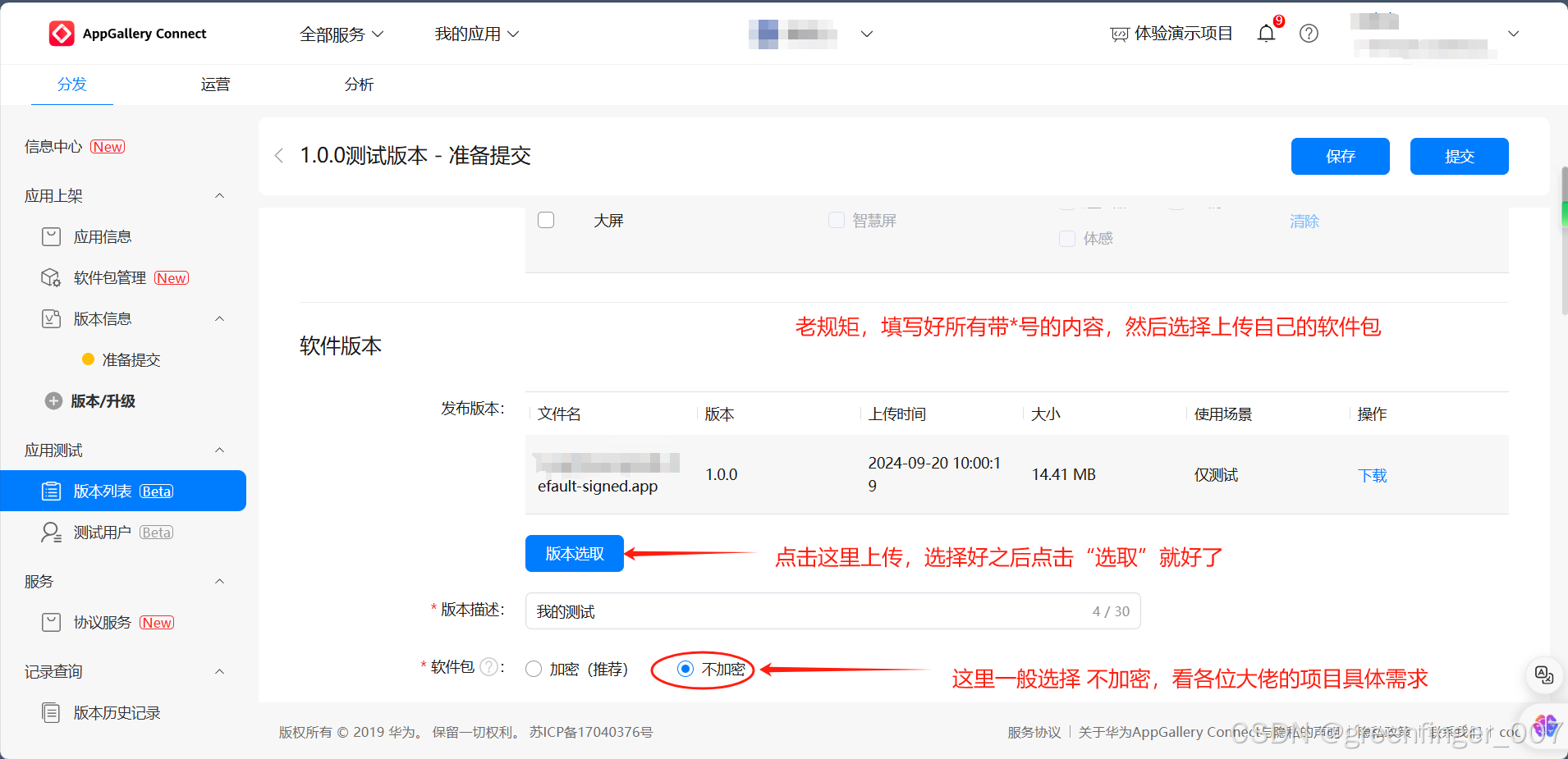
Task: Open 测试用户 Beta in the sidebar
Action: click(x=123, y=533)
